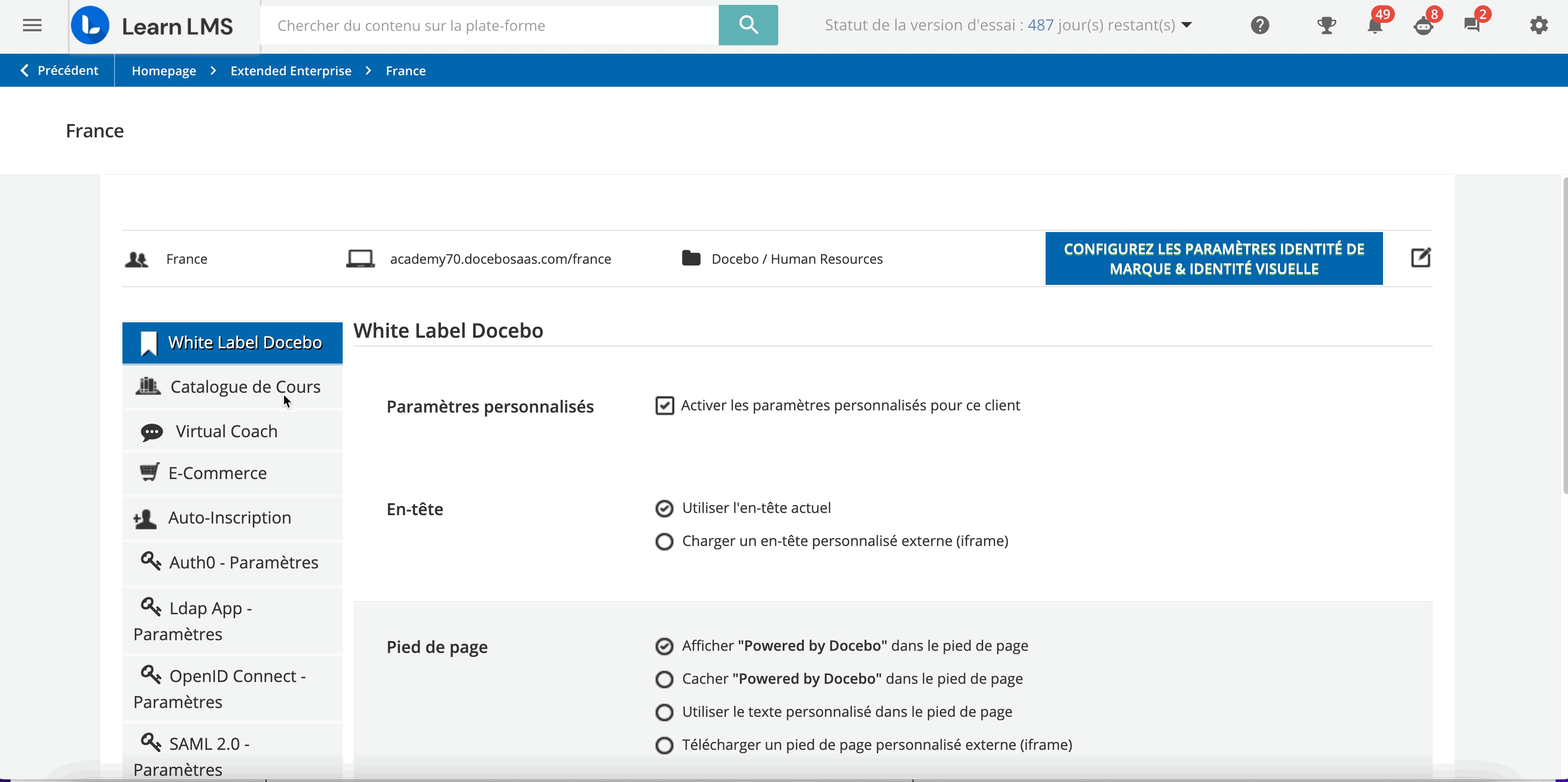Click the back chevron next to Précédent
Viewport: 1568px width, 782px height.
[x=24, y=70]
